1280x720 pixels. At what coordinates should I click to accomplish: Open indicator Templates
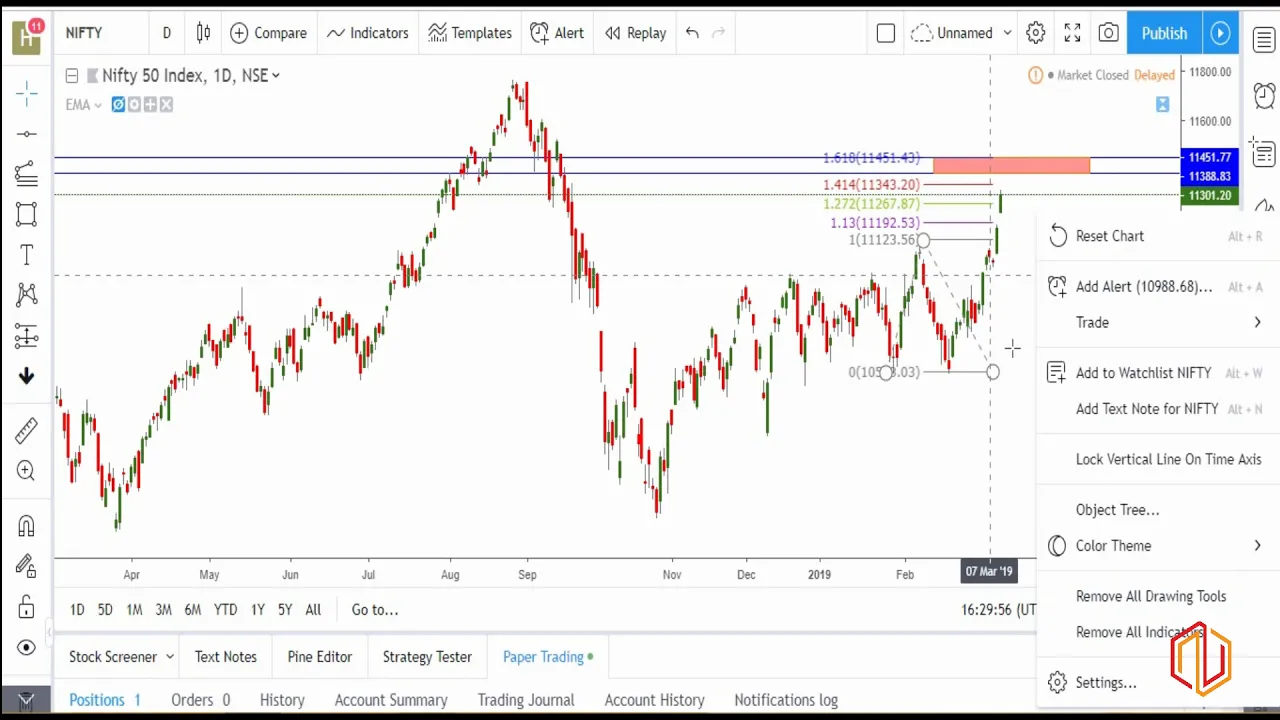(x=470, y=33)
